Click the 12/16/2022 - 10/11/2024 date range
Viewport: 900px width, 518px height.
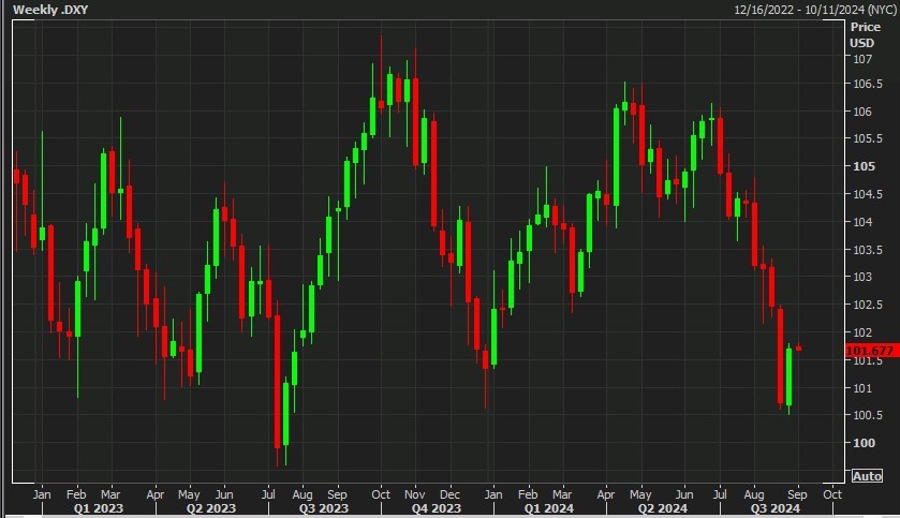pyautogui.click(x=815, y=10)
